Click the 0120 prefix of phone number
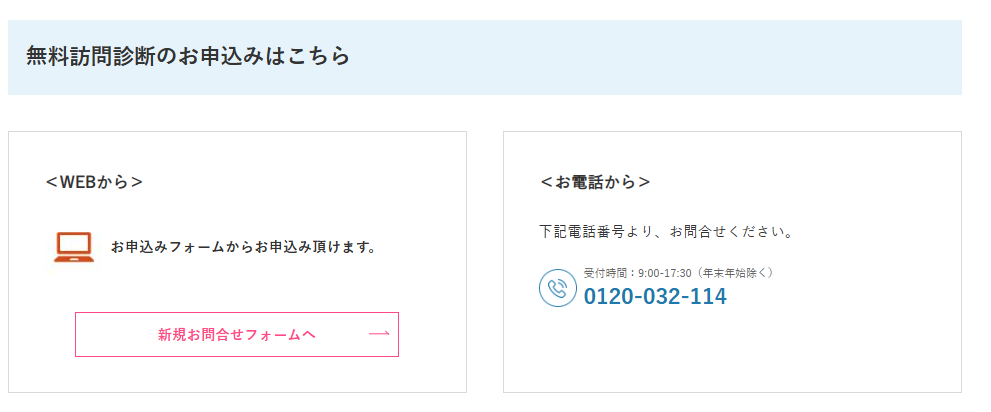 (605, 296)
